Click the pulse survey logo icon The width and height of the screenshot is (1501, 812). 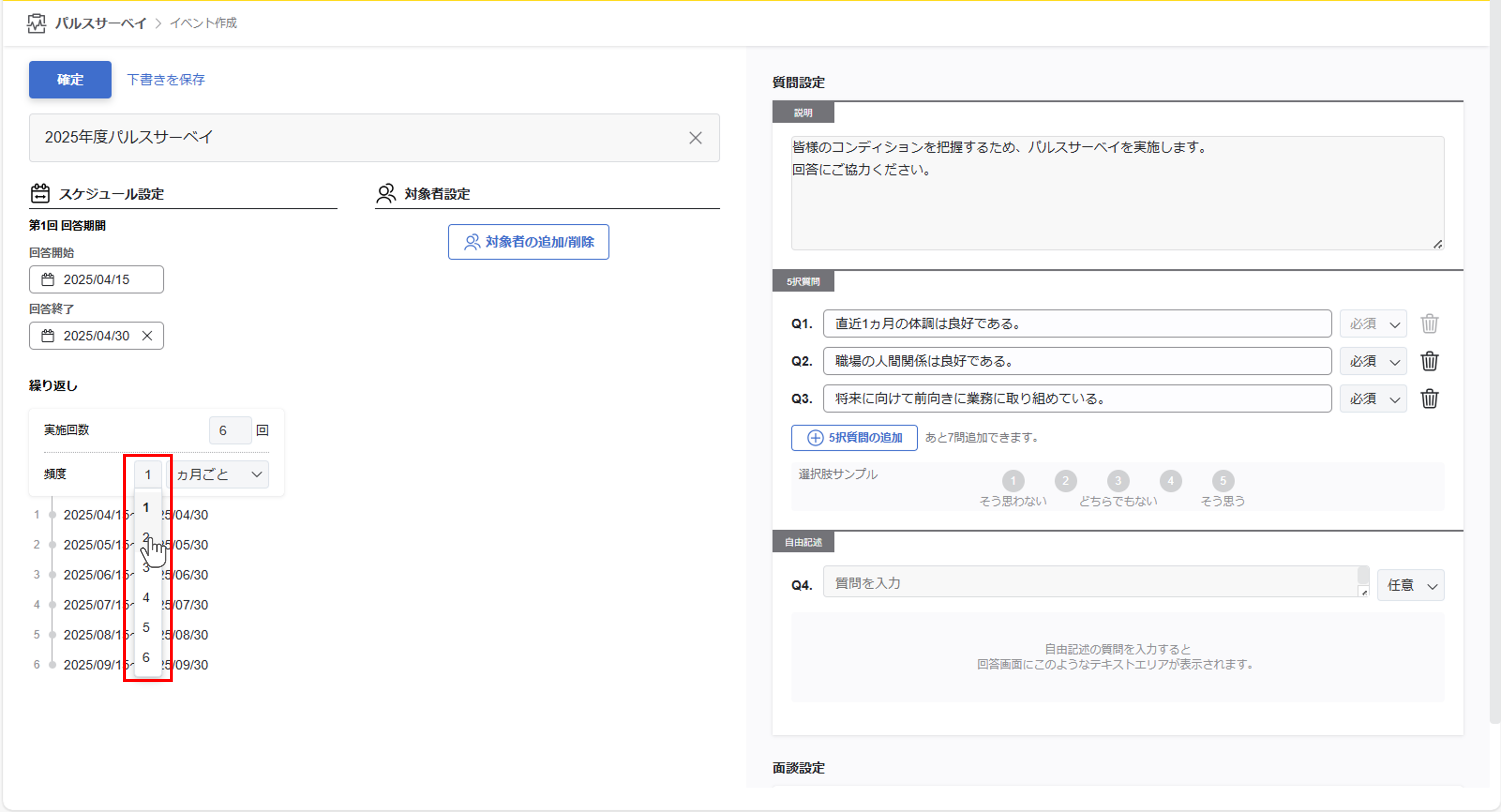click(37, 23)
